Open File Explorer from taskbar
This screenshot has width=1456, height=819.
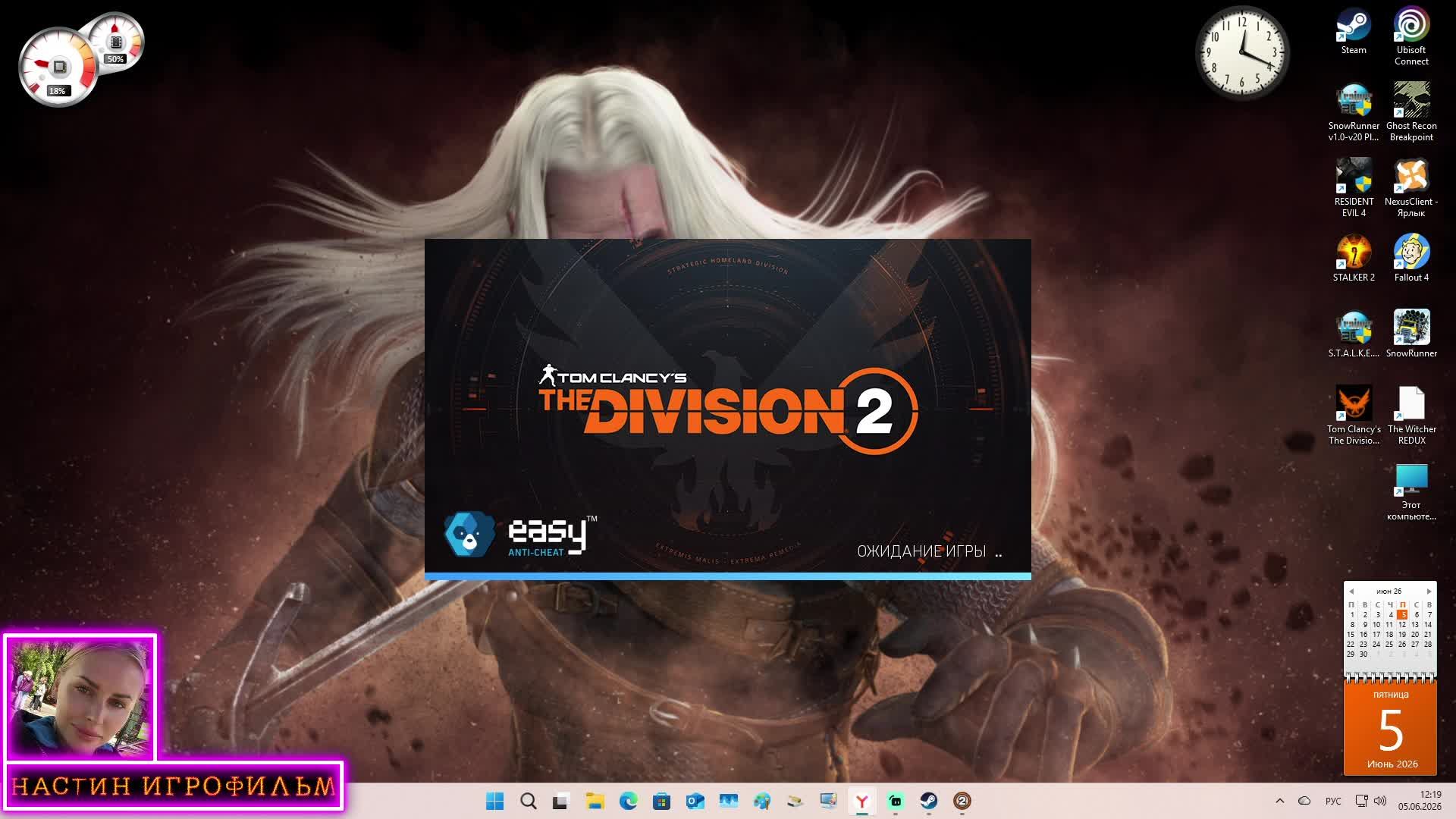point(595,801)
